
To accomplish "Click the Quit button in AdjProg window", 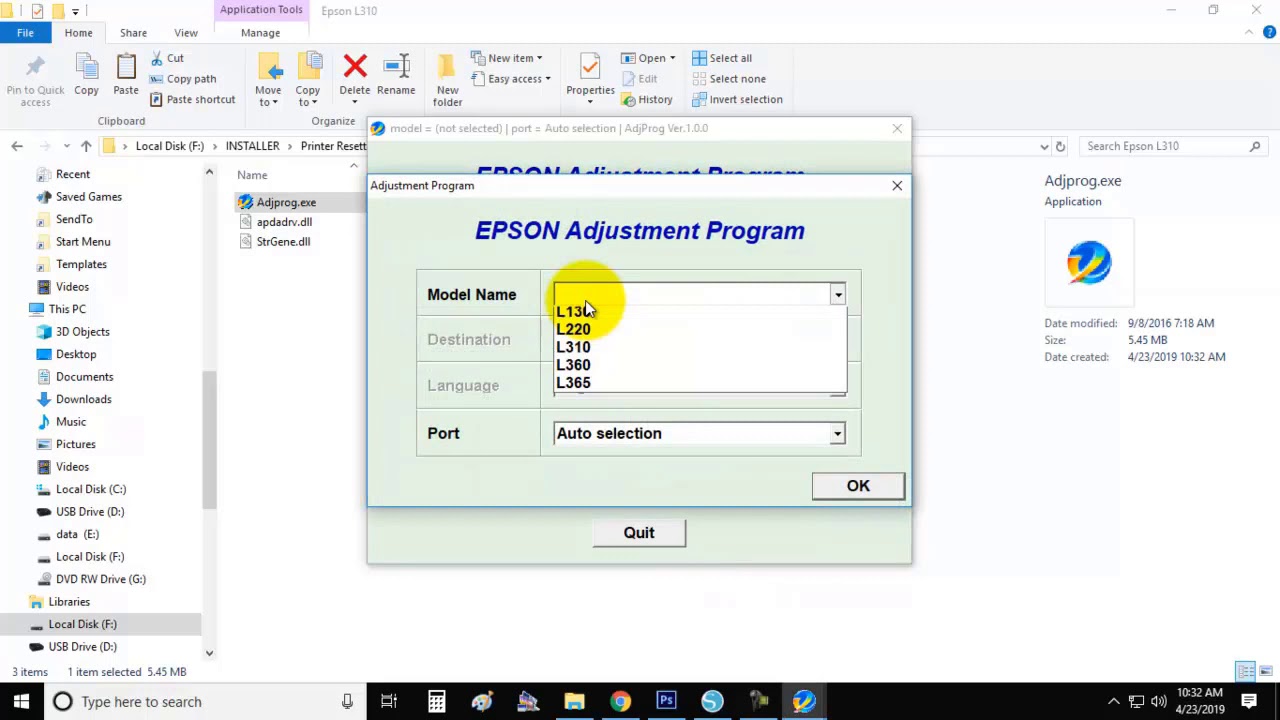I will (x=639, y=532).
